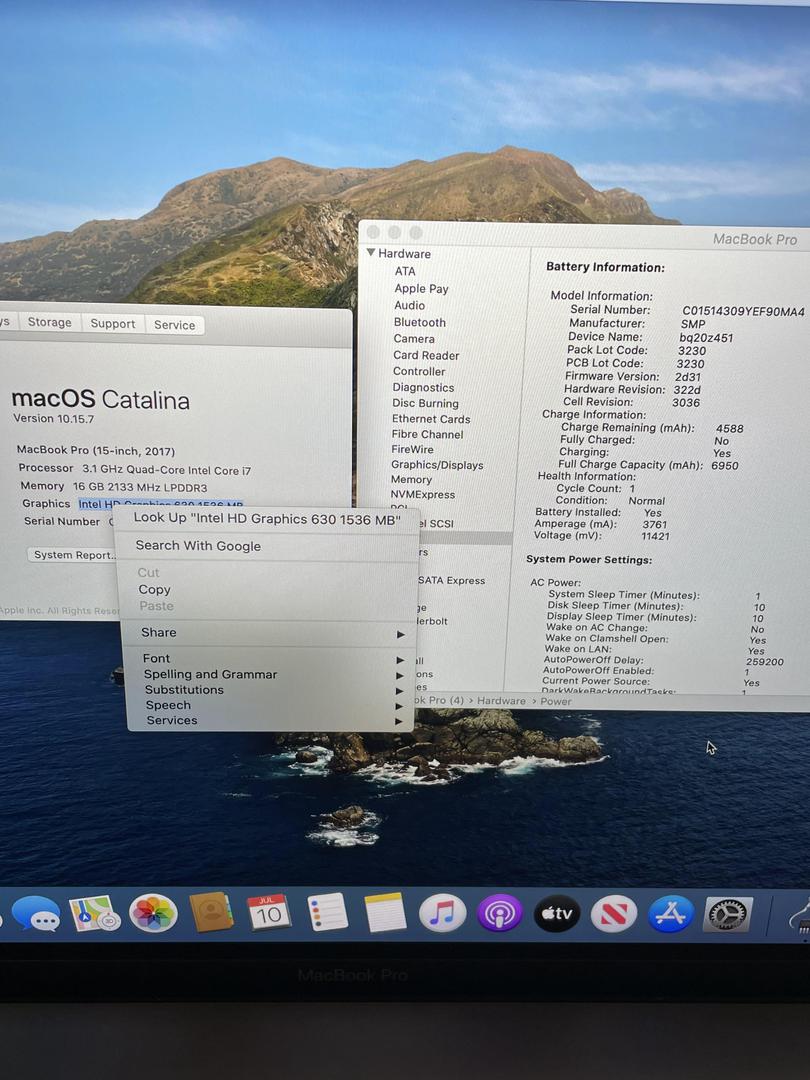This screenshot has height=1080, width=810.
Task: Select Card Reader in the sidebar
Action: pos(426,355)
